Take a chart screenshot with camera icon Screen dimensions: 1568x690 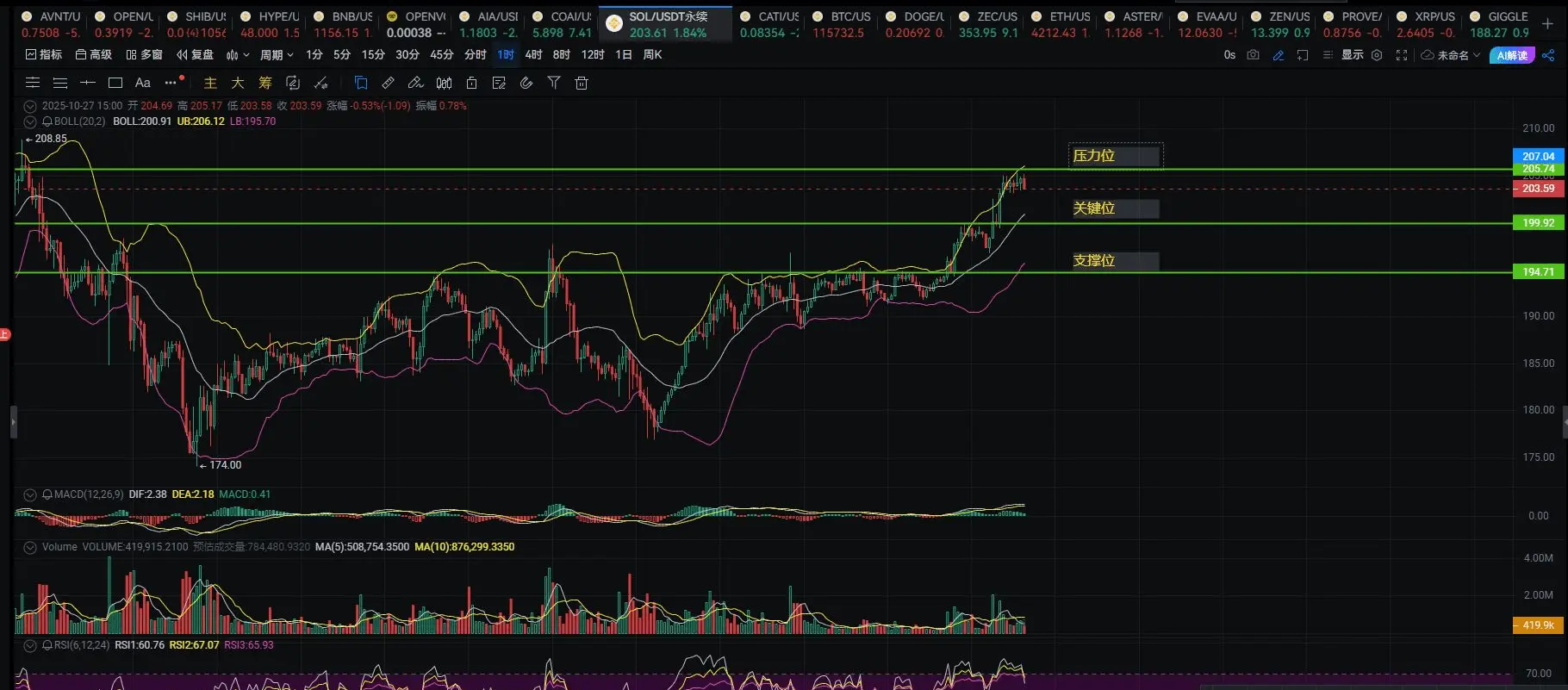[1254, 55]
